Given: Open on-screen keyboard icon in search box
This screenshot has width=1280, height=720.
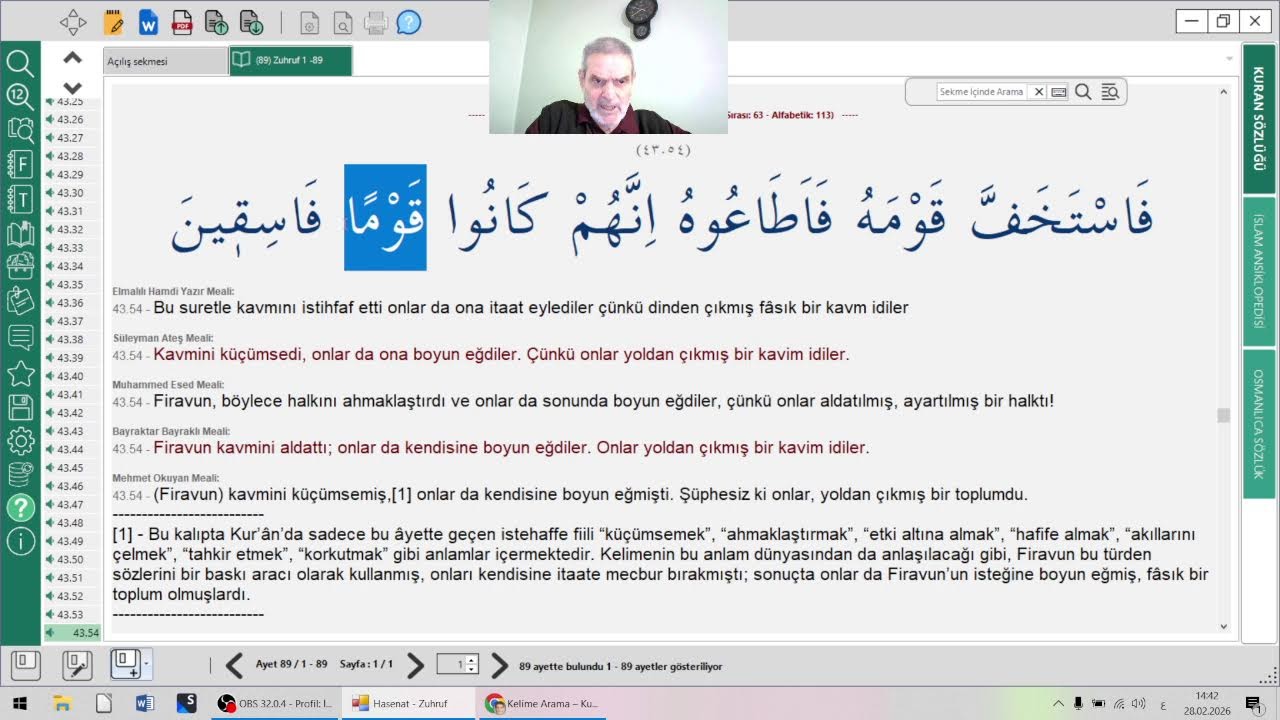Looking at the screenshot, I should [1059, 92].
